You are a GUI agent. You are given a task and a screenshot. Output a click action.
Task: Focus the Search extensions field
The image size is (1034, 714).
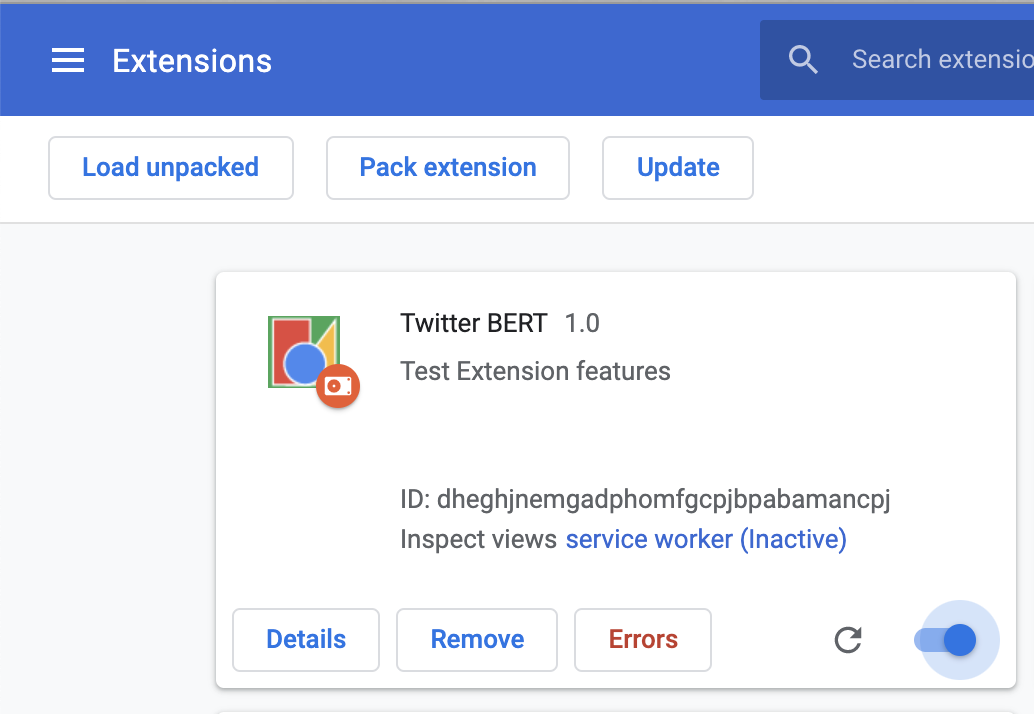[x=897, y=60]
